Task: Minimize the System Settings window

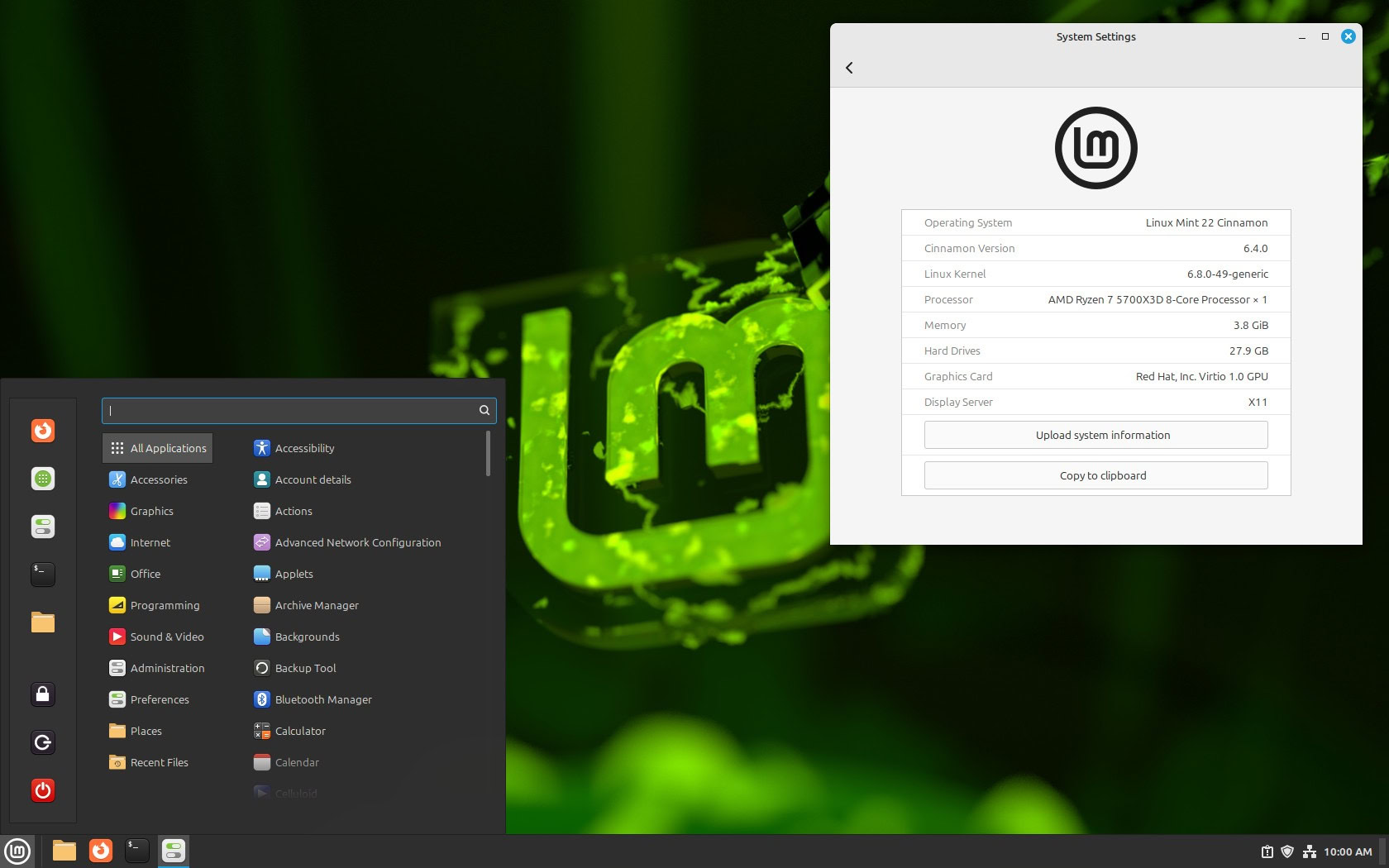Action: [1302, 36]
